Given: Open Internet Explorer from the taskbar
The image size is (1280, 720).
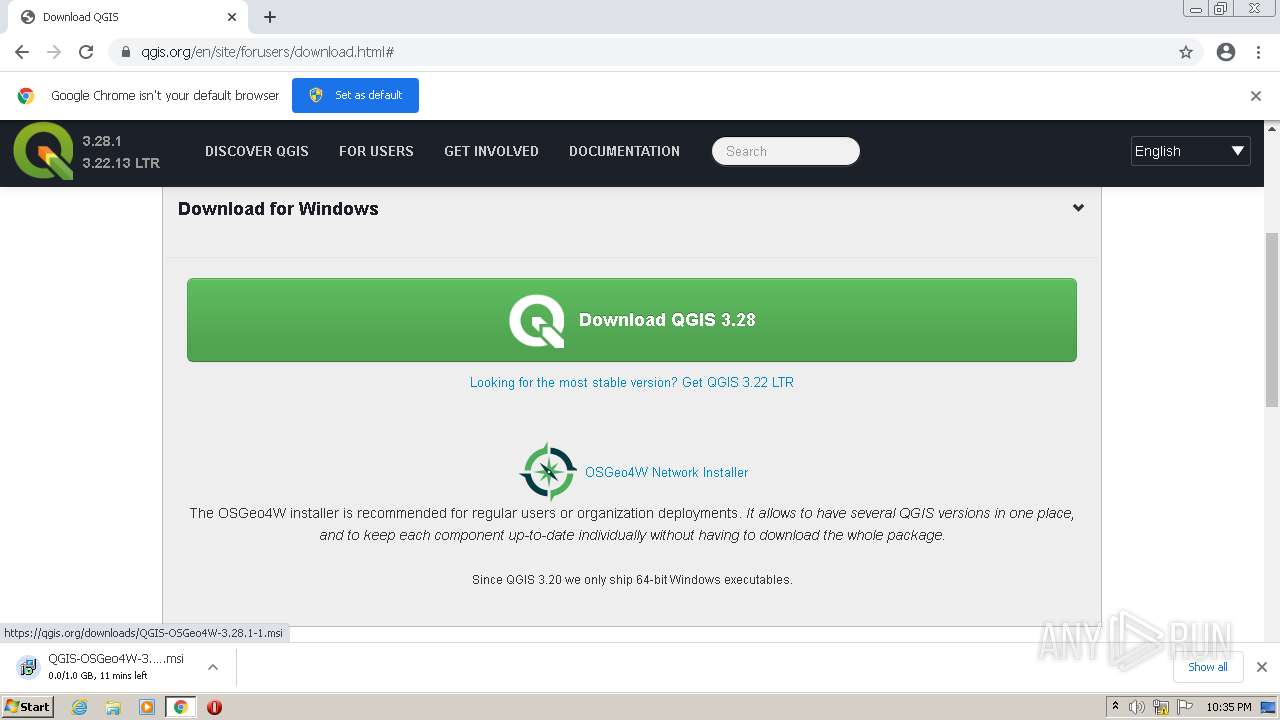Looking at the screenshot, I should click(79, 707).
